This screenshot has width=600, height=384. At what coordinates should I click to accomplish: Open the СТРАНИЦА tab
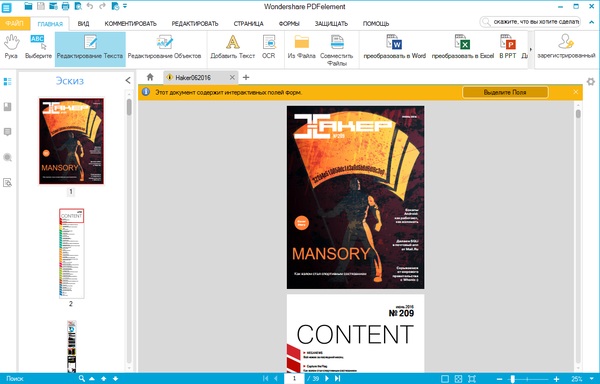pyautogui.click(x=248, y=24)
